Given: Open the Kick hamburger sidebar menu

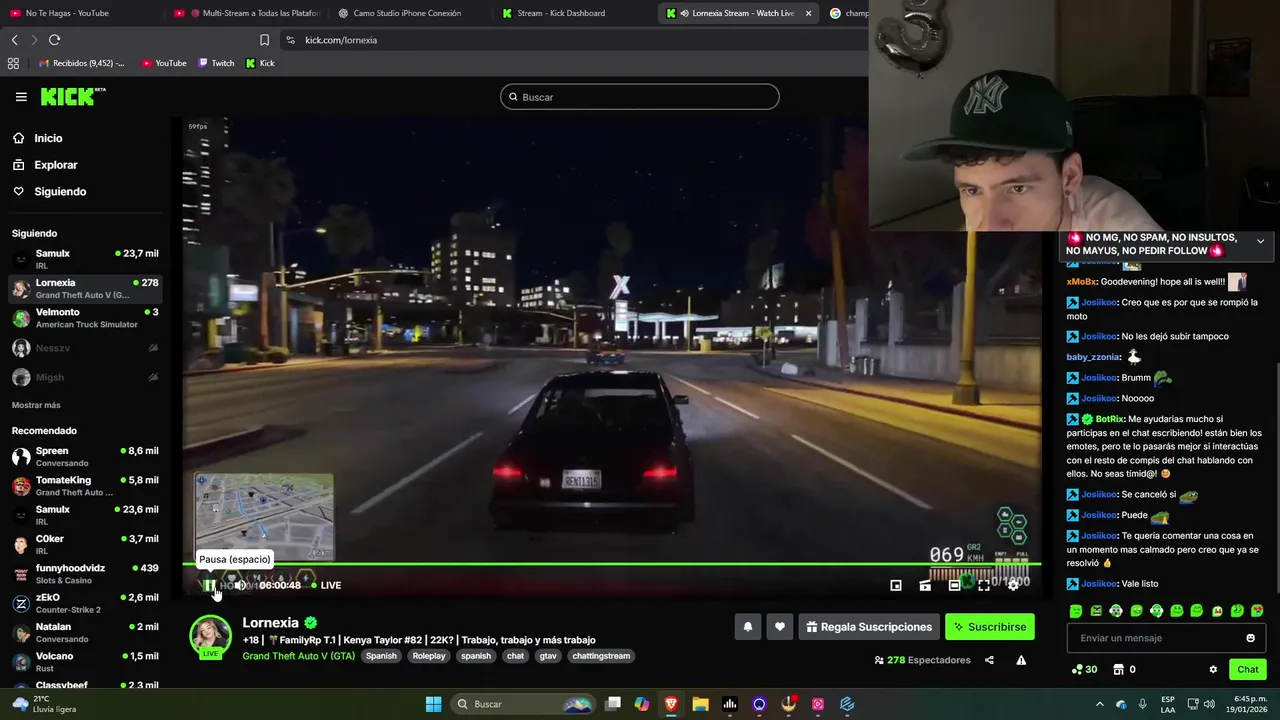Looking at the screenshot, I should (21, 97).
